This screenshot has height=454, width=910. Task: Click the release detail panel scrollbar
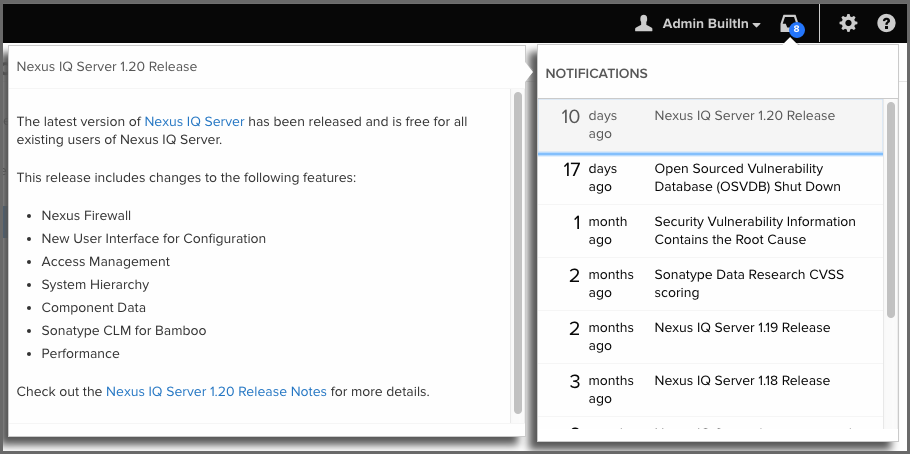518,252
